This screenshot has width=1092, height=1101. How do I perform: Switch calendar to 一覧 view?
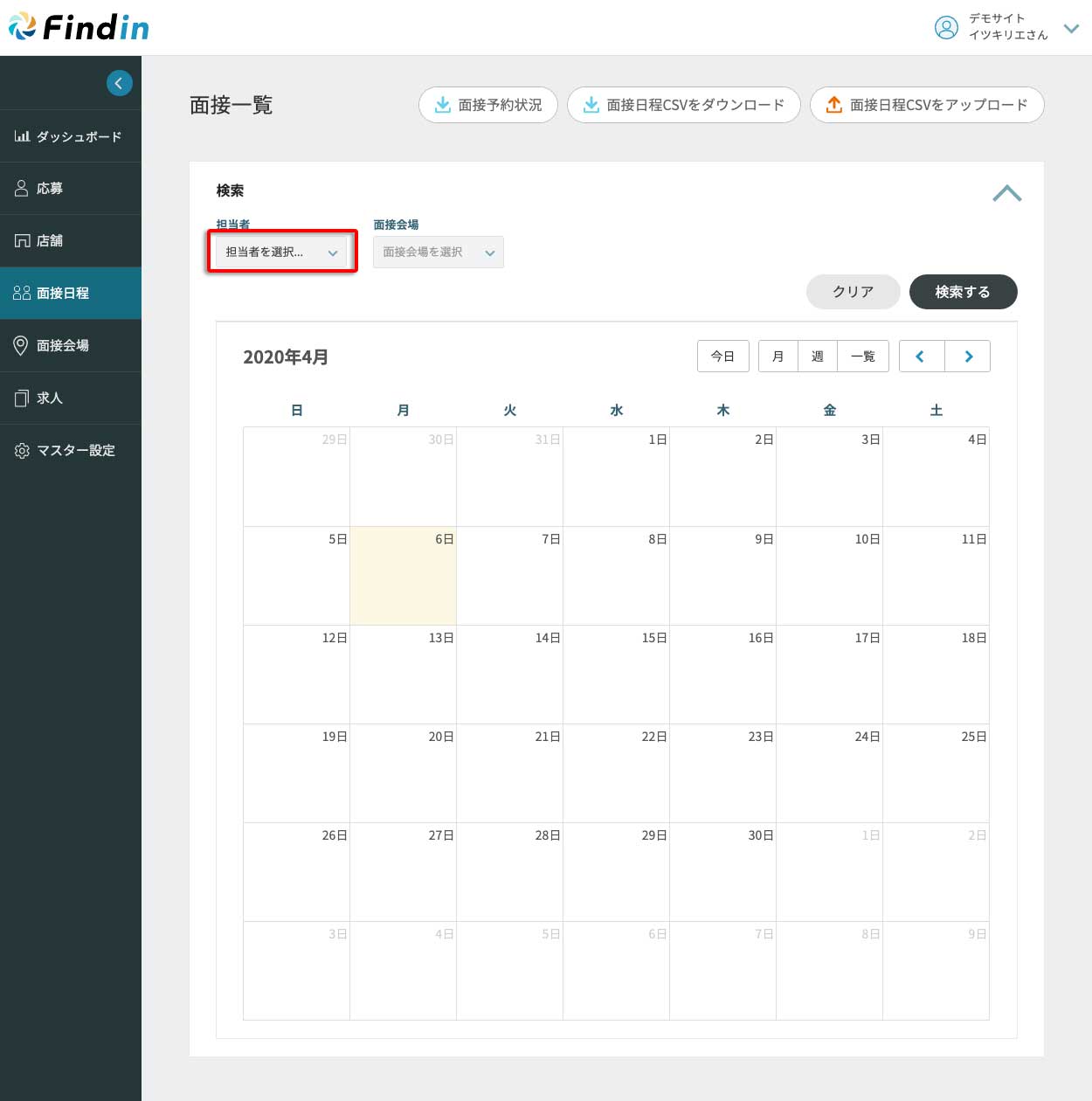pyautogui.click(x=863, y=357)
